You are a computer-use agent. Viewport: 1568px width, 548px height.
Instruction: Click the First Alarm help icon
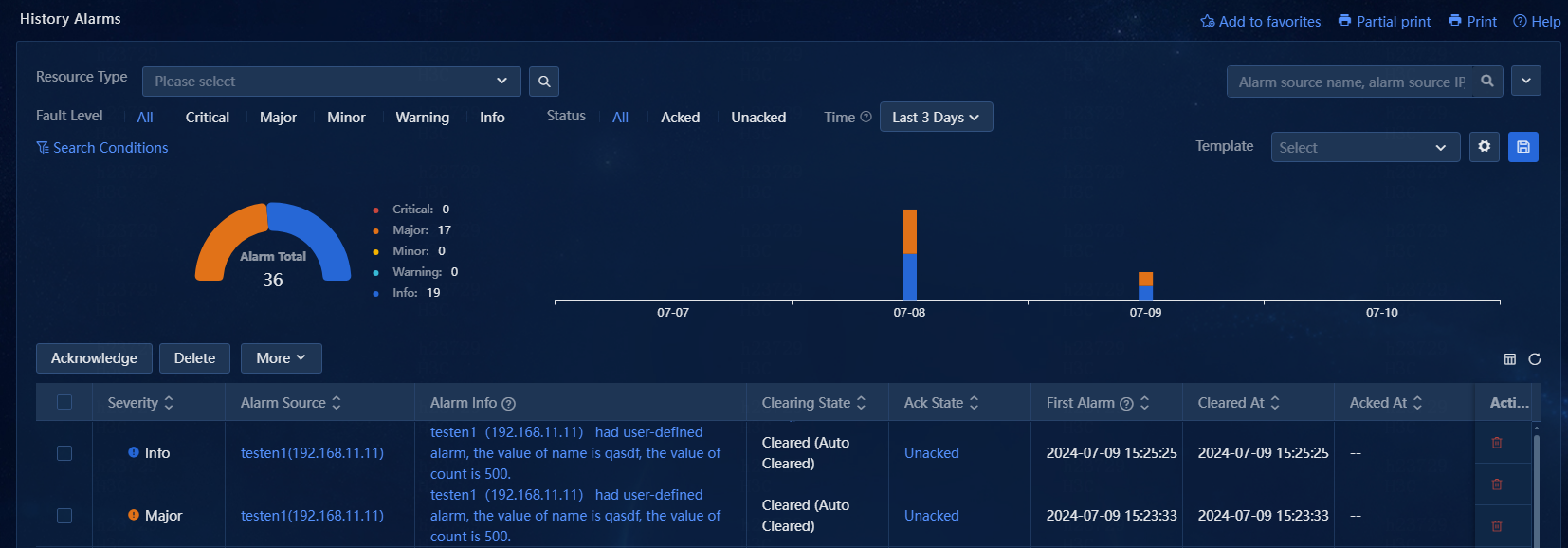(1126, 404)
